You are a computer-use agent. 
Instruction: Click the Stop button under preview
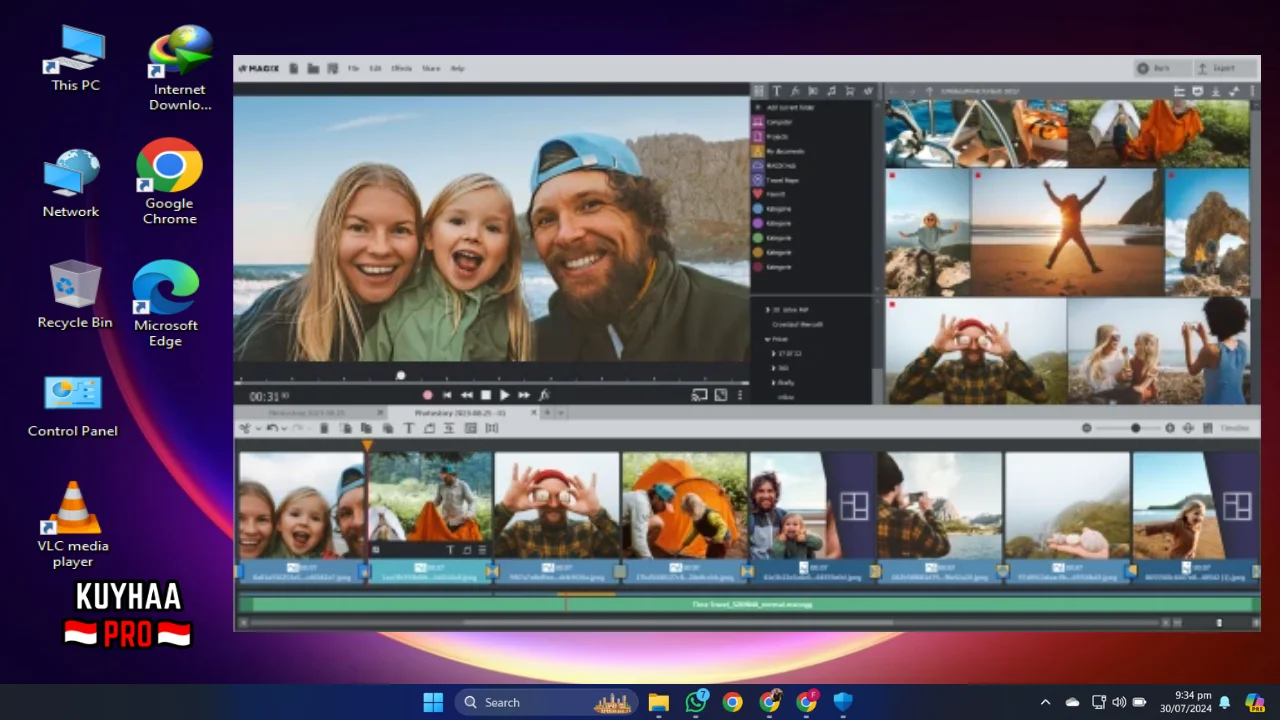point(486,395)
